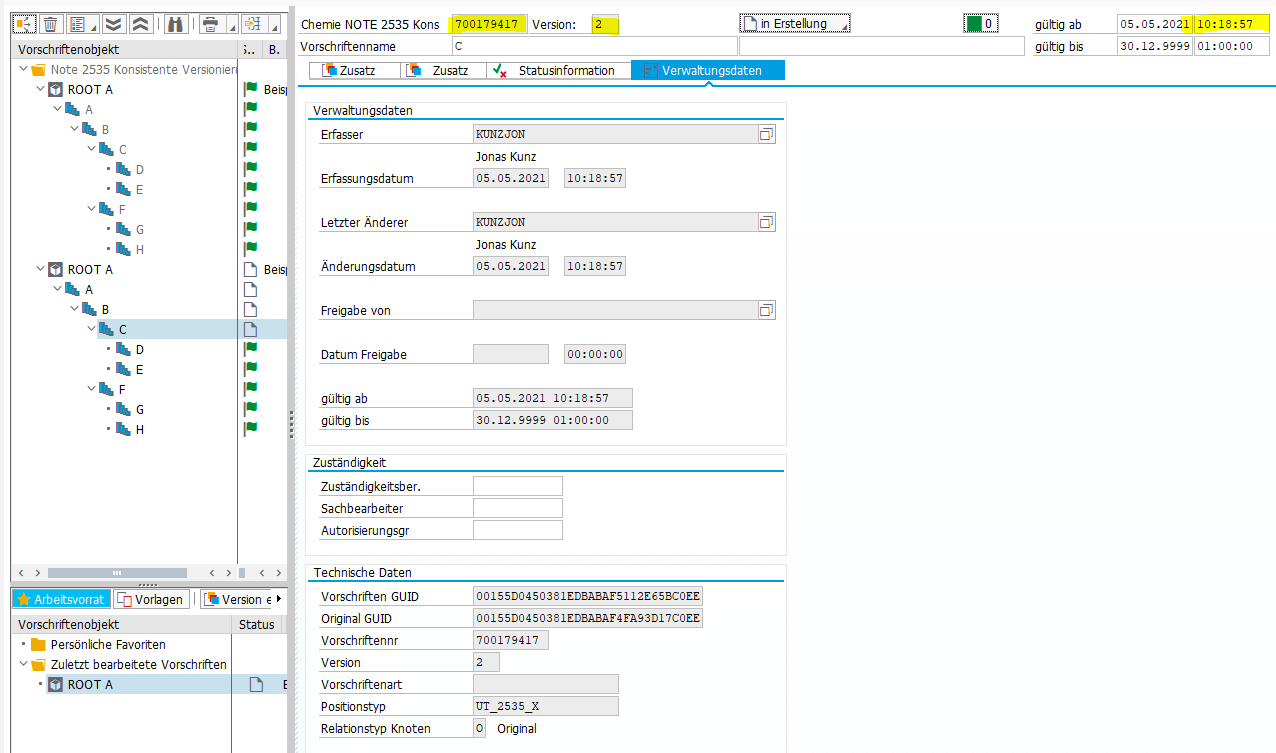
Task: Collapse the Zuletzt bearbeitete Vorschriften folder
Action: tap(24, 665)
